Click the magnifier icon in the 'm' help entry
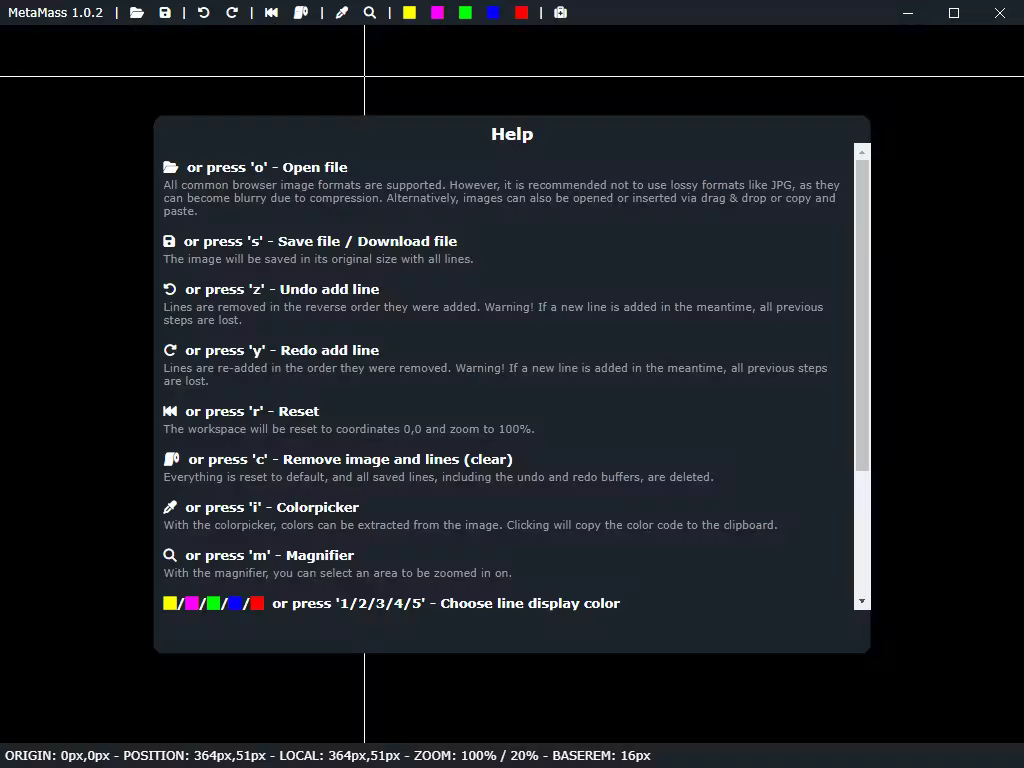The image size is (1024, 768). 170,555
